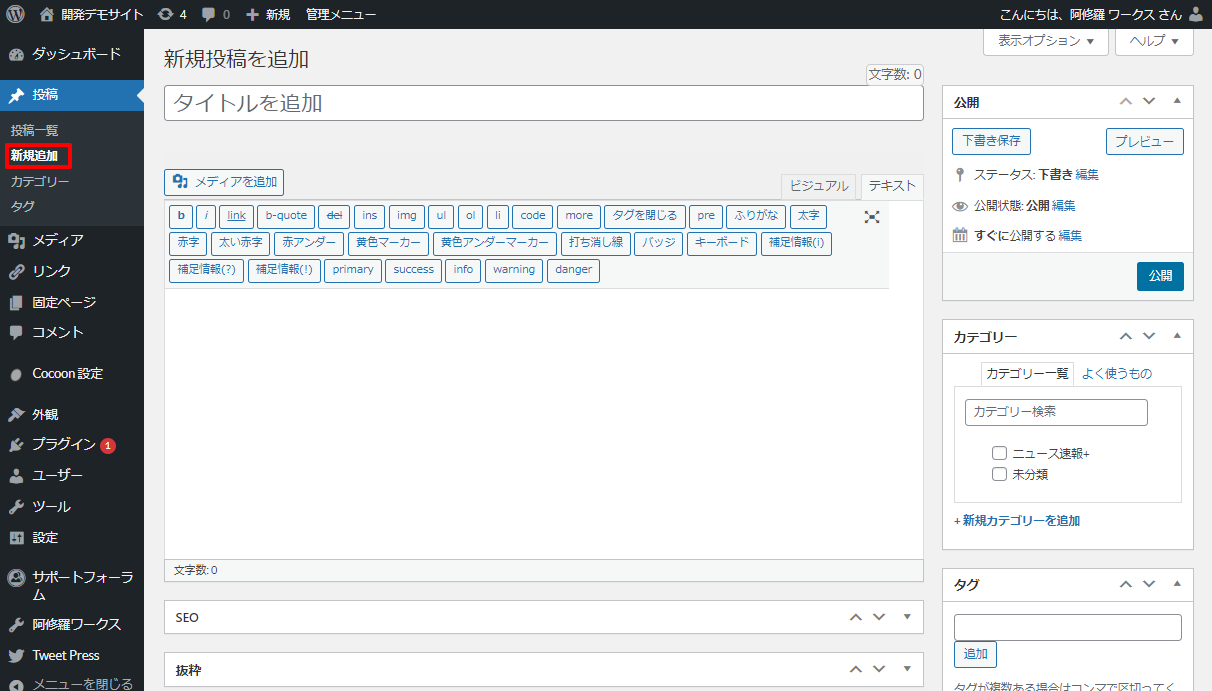The height and width of the screenshot is (691, 1212).
Task: Open 設定 in the sidebar
Action: [72, 537]
